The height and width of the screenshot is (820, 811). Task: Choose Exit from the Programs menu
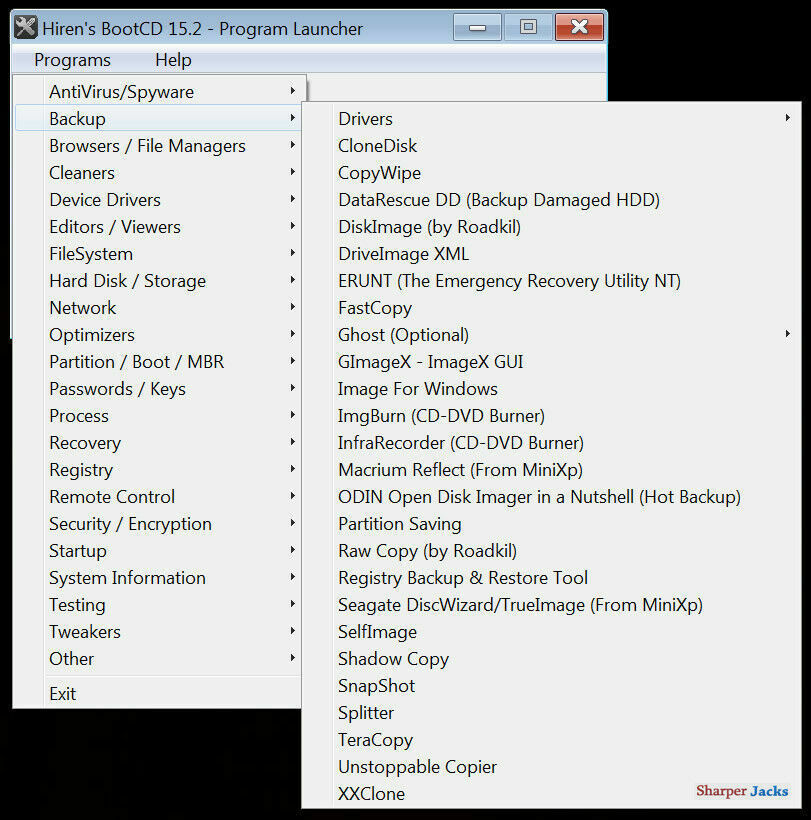(157, 694)
